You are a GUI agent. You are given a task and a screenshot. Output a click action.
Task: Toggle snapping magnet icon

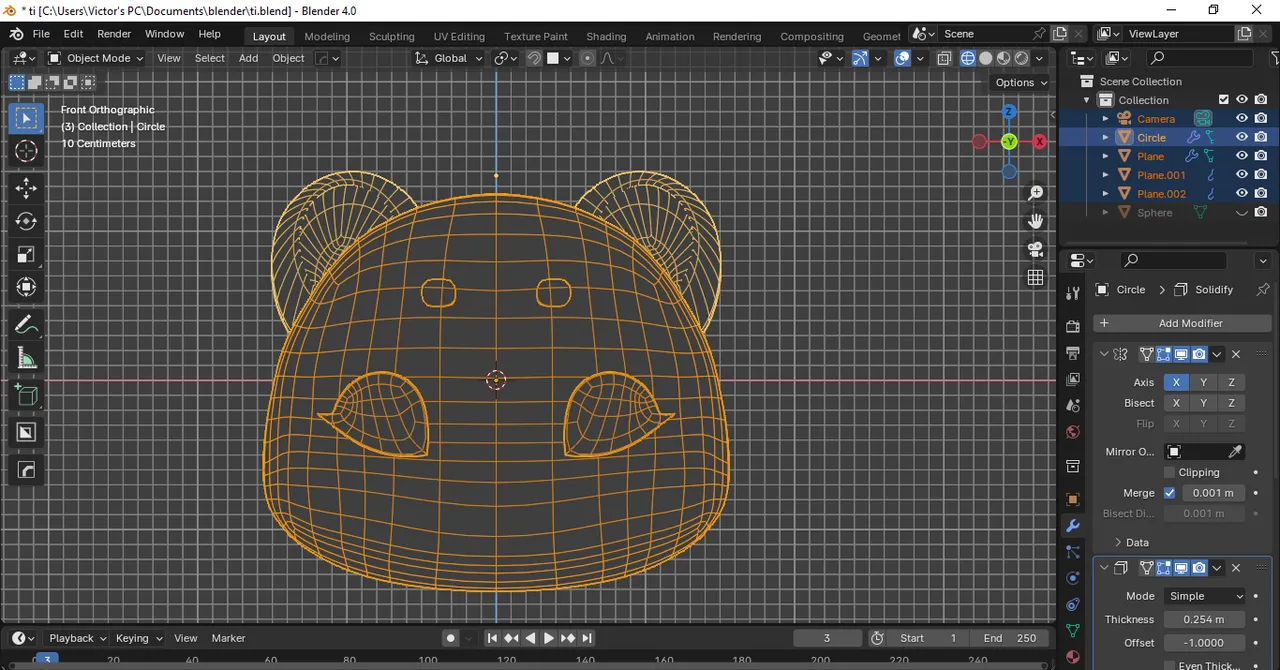click(534, 58)
